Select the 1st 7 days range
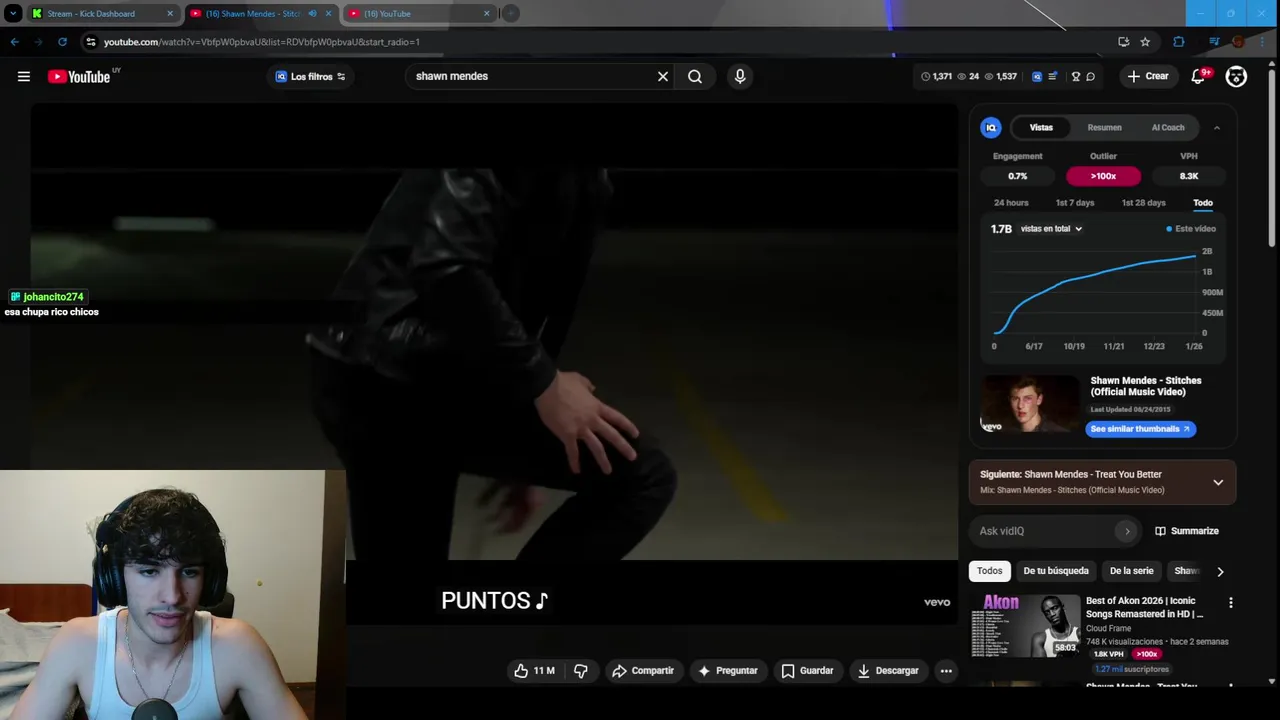This screenshot has width=1280, height=720. [x=1075, y=203]
